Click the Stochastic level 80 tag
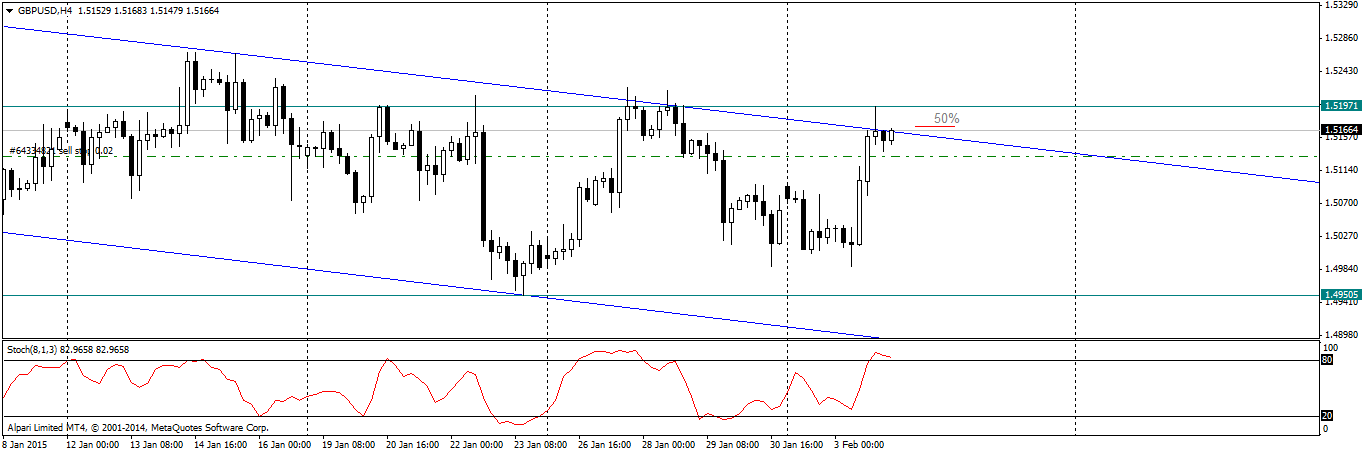The width and height of the screenshot is (1362, 453). [1326, 360]
